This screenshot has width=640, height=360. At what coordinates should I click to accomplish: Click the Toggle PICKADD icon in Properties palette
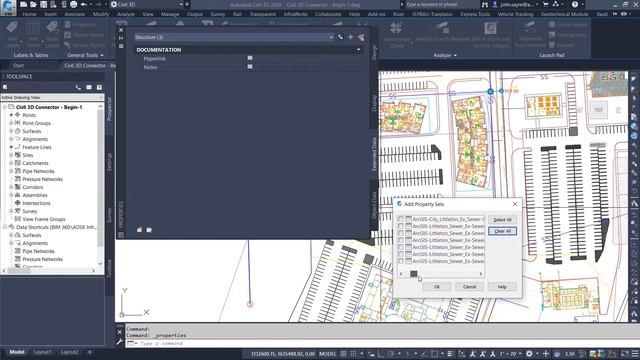point(340,37)
